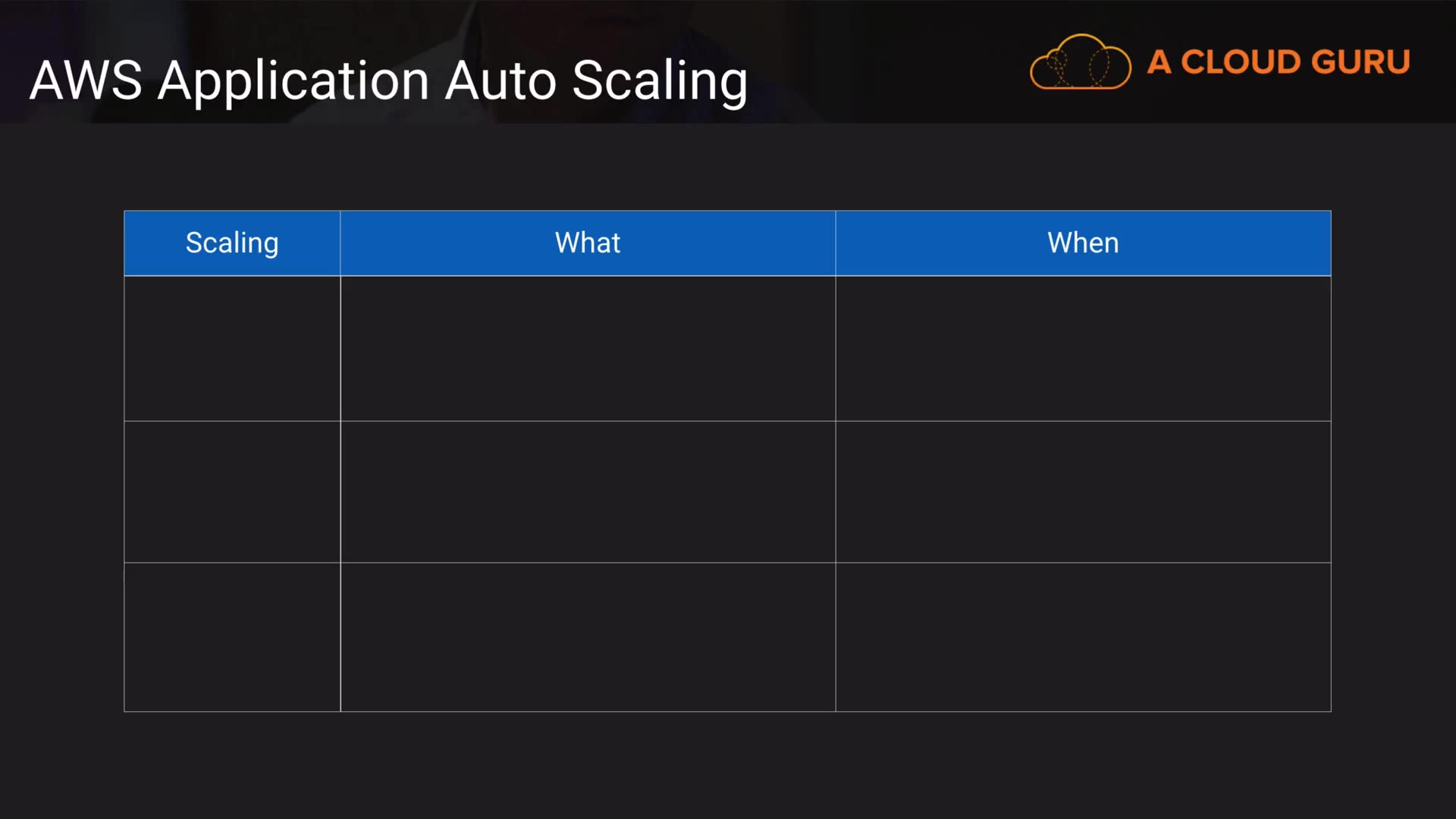Select the What column header
This screenshot has width=1456, height=819.
pos(588,243)
